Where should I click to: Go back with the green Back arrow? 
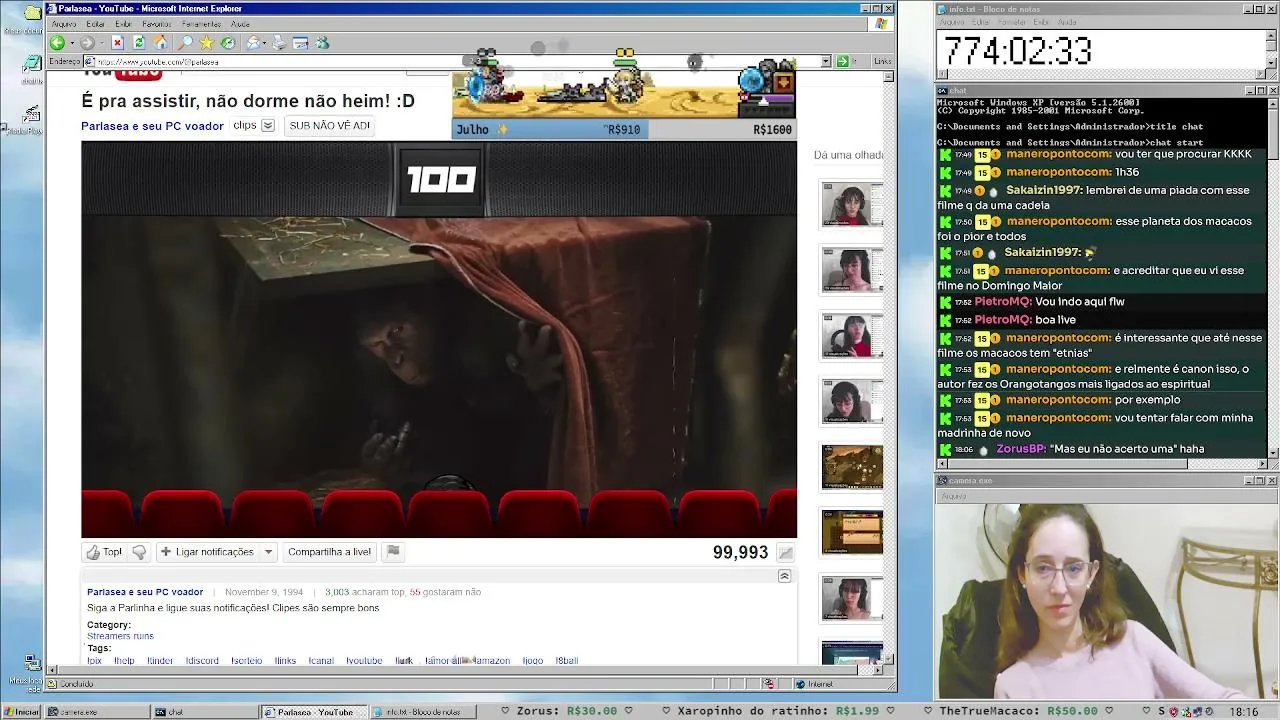click(57, 43)
